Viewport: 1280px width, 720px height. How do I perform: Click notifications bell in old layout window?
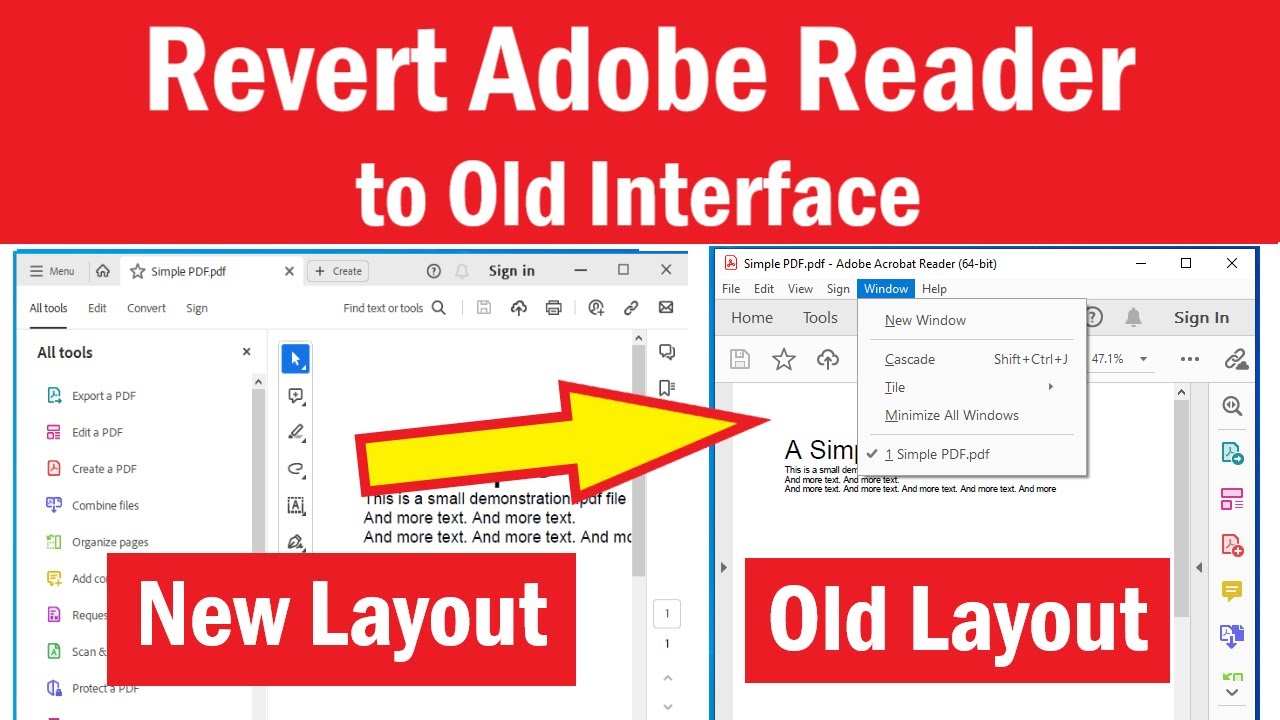(1133, 318)
